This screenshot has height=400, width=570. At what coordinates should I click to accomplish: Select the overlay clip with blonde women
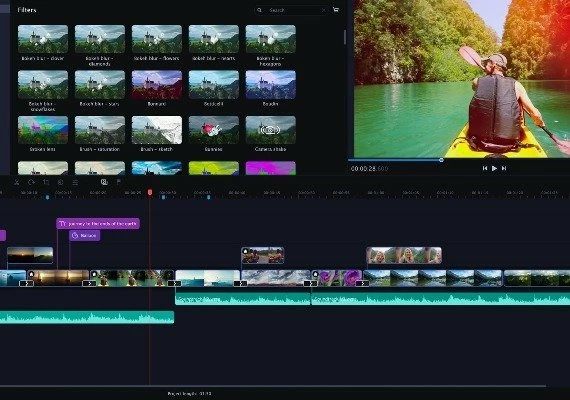404,255
